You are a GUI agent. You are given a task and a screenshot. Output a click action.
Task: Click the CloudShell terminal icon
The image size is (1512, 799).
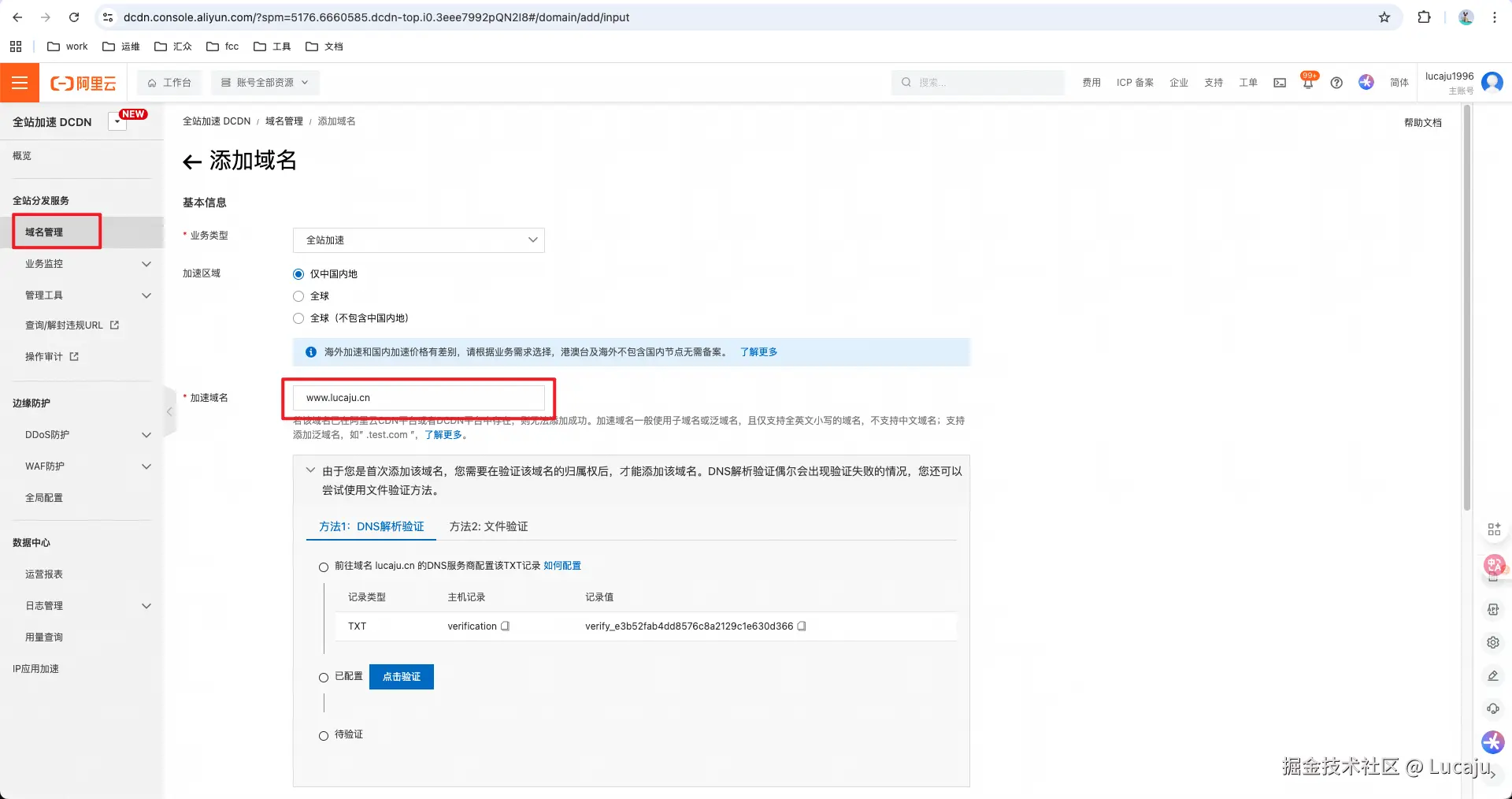point(1279,83)
